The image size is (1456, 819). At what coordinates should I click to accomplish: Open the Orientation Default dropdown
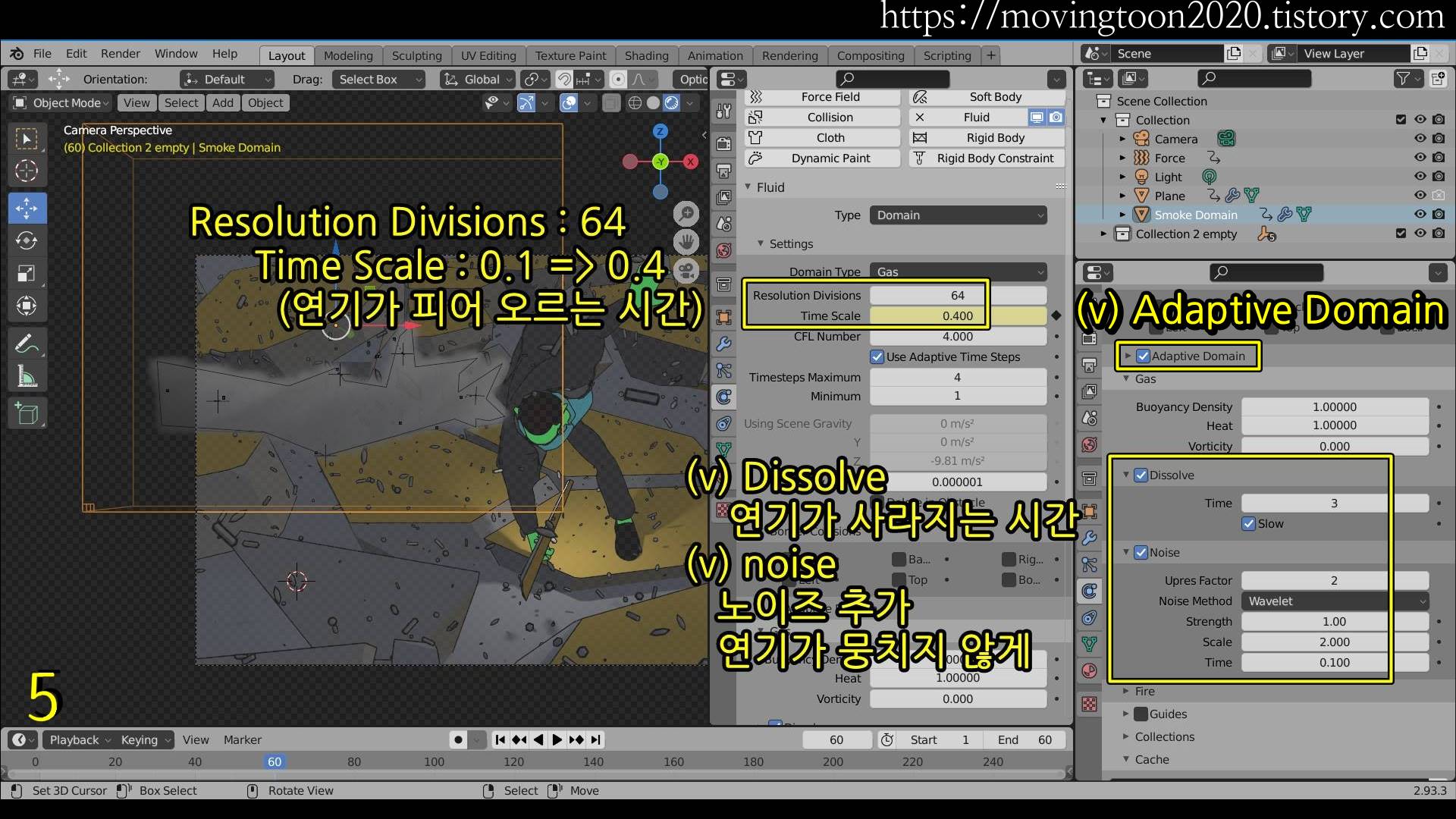(226, 79)
